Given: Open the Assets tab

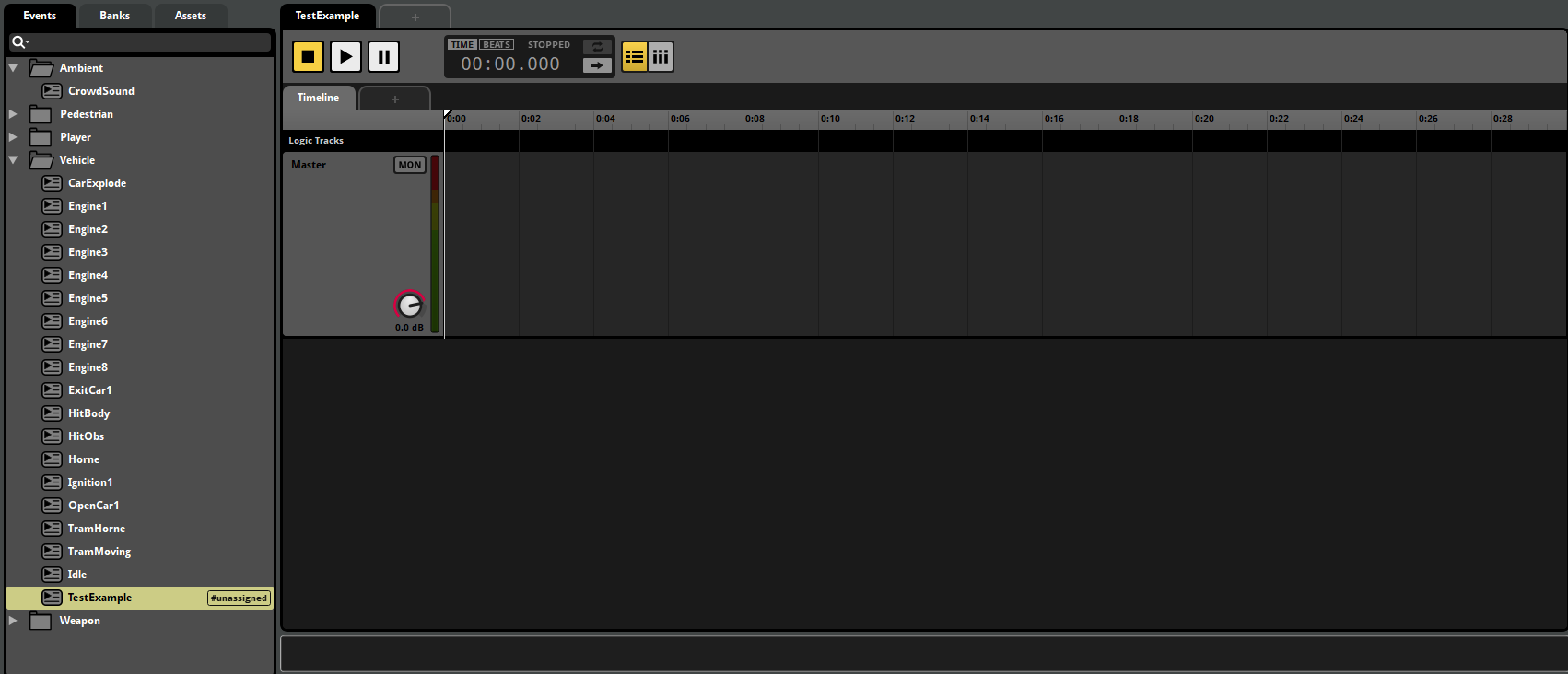Looking at the screenshot, I should tap(190, 16).
